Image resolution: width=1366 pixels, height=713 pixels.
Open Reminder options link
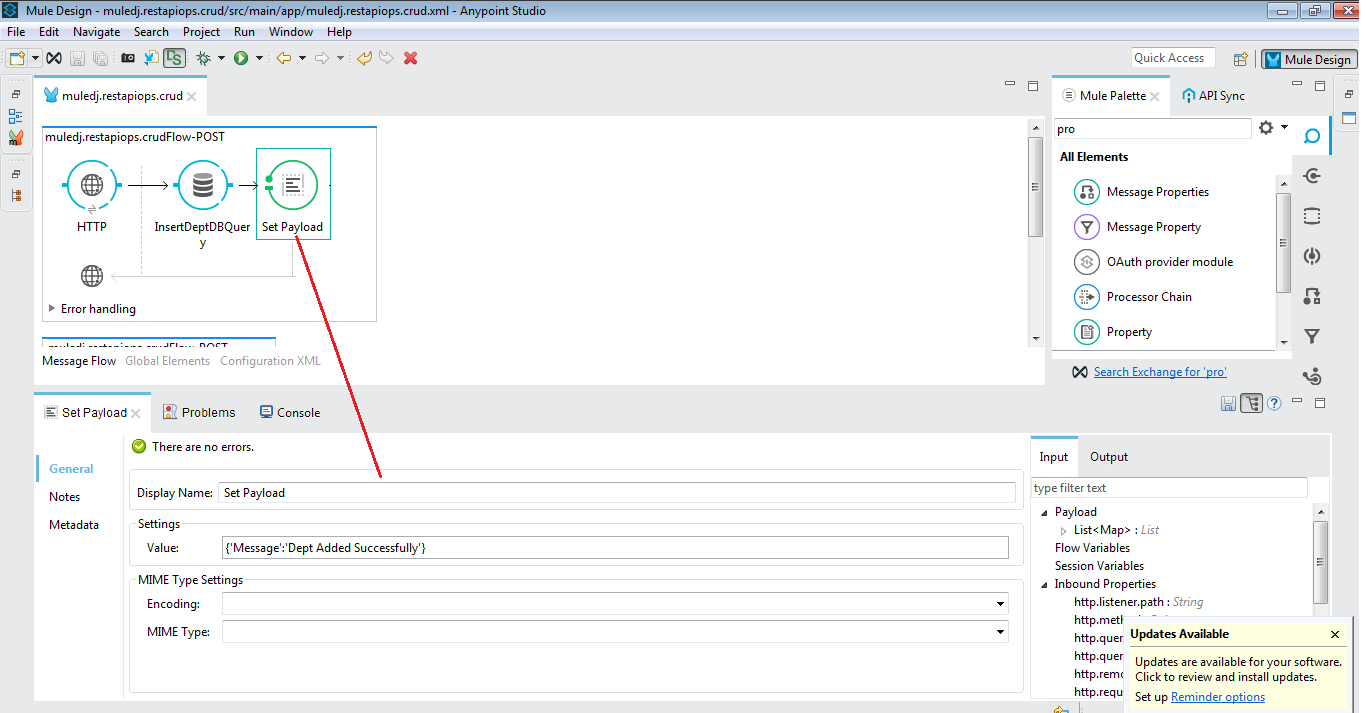(x=1218, y=697)
